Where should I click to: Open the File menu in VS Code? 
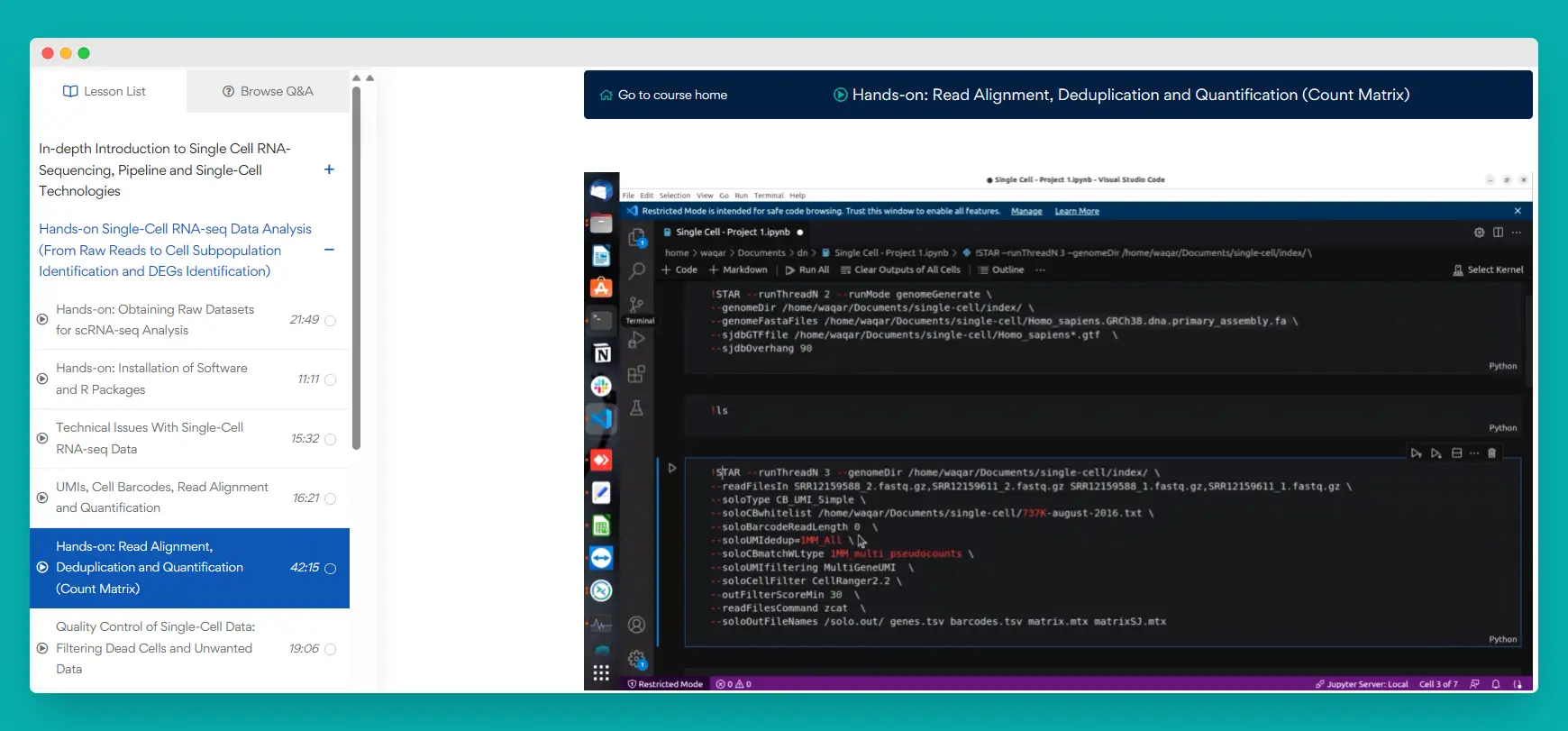pyautogui.click(x=628, y=196)
